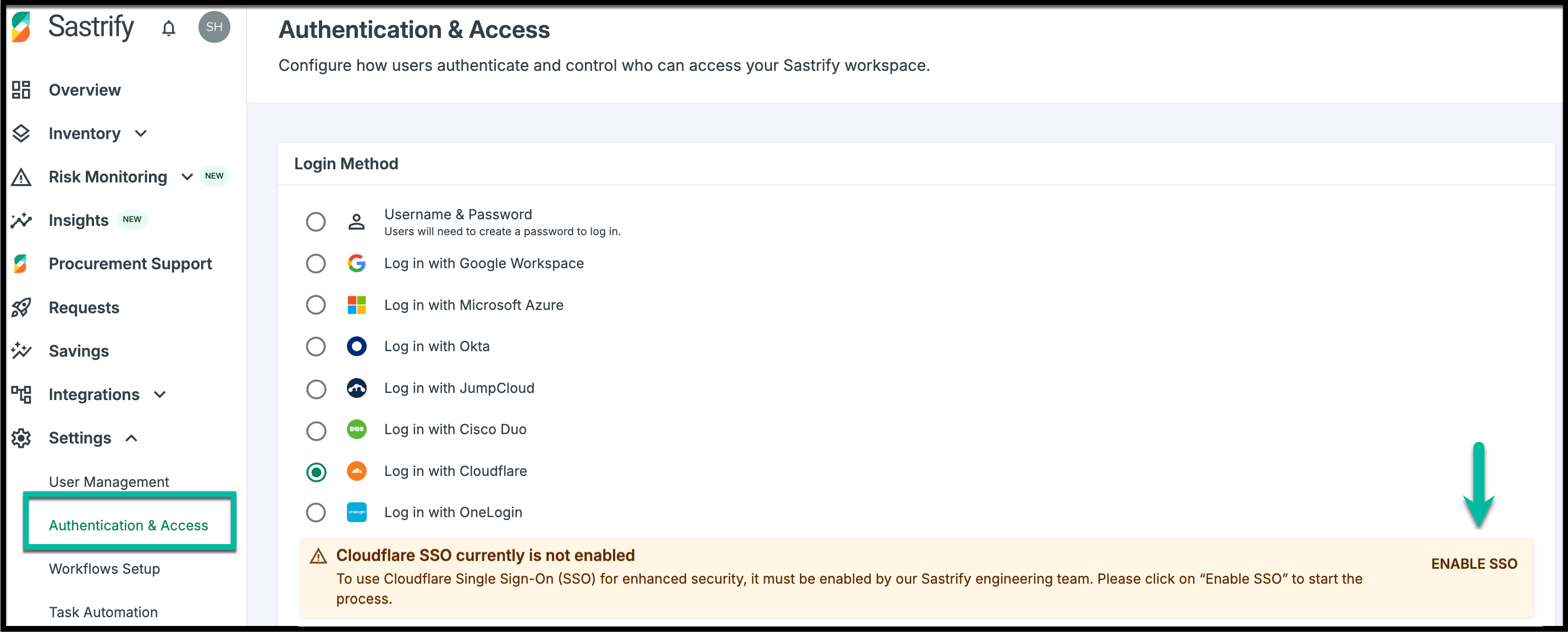Open Overview dashboard icon
The image size is (1568, 632).
pos(21,90)
